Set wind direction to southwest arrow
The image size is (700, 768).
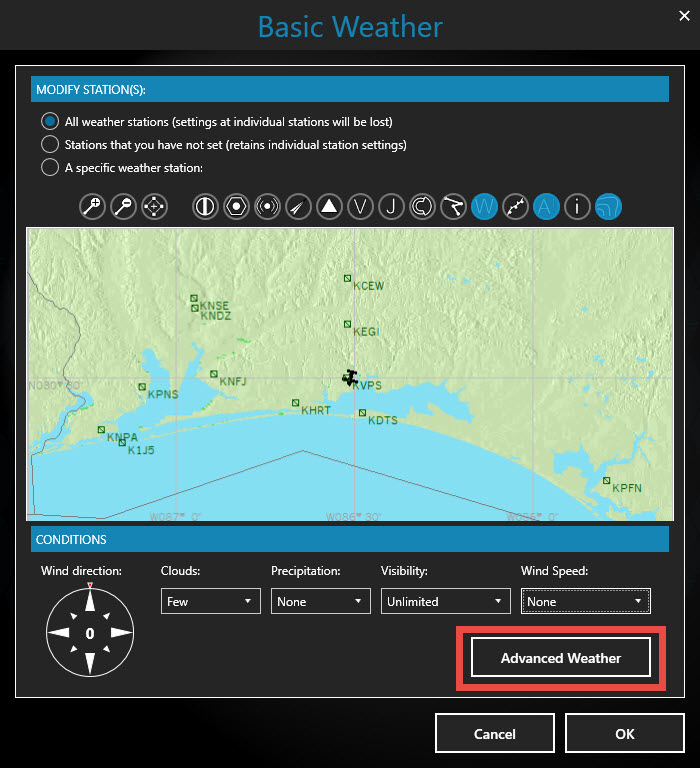[73, 649]
